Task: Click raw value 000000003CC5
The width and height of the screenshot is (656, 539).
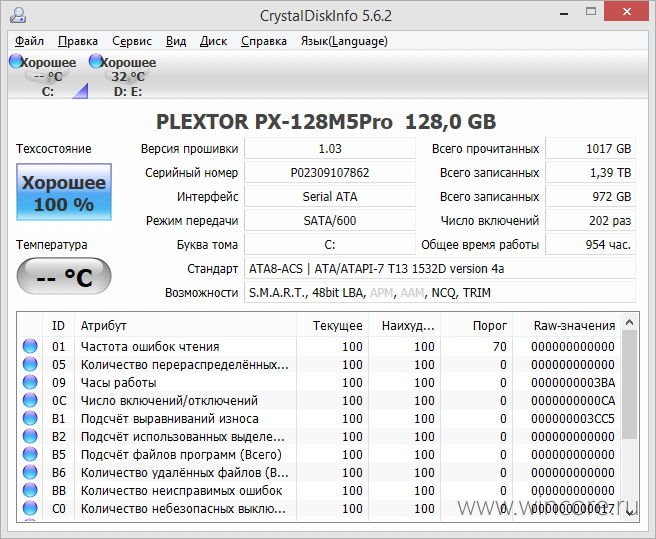Action: (573, 418)
